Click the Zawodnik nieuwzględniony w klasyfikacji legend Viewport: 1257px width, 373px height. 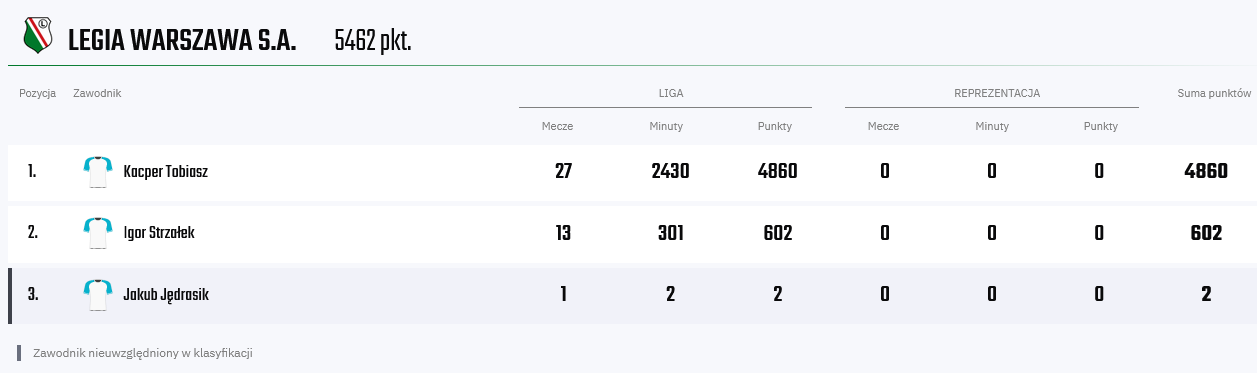coord(142,353)
